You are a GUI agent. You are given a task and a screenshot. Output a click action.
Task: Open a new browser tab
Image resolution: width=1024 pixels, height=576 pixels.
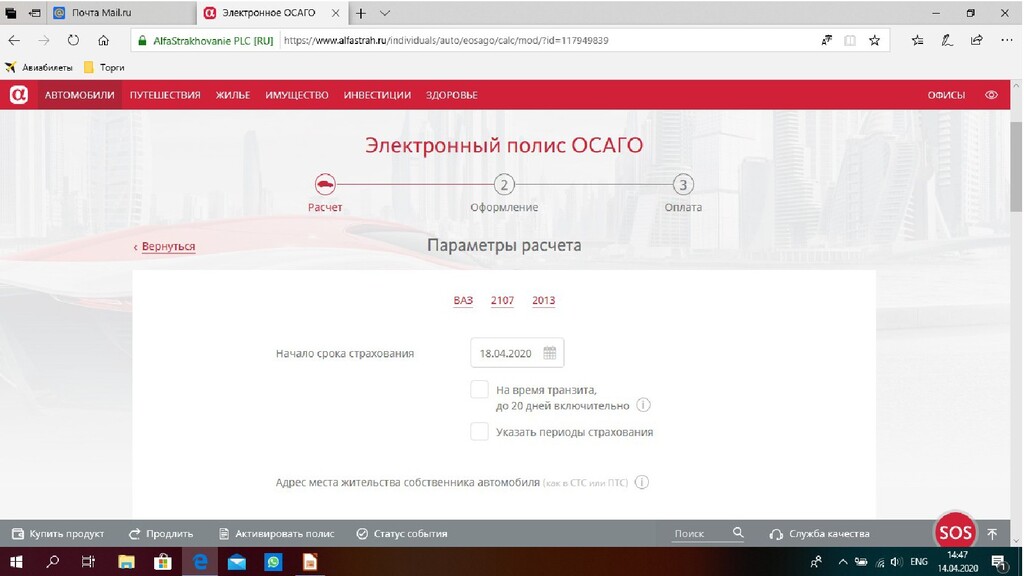coord(360,13)
